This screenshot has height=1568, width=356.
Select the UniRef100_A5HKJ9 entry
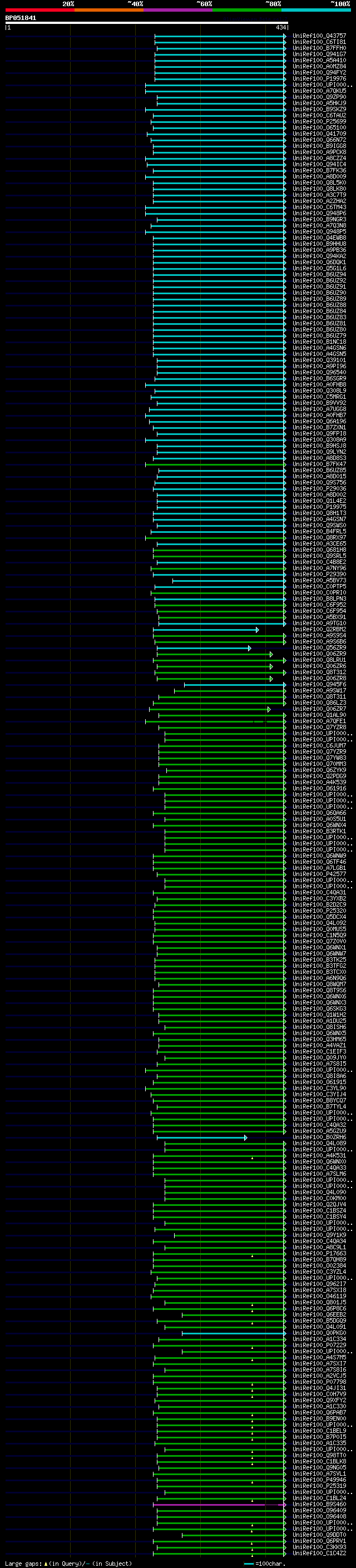coord(319,103)
